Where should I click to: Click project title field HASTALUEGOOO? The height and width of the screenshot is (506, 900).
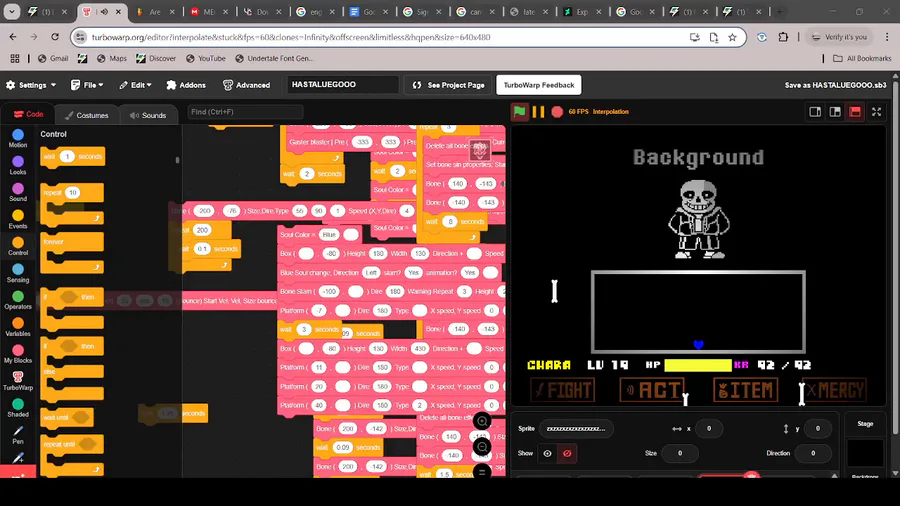[343, 85]
